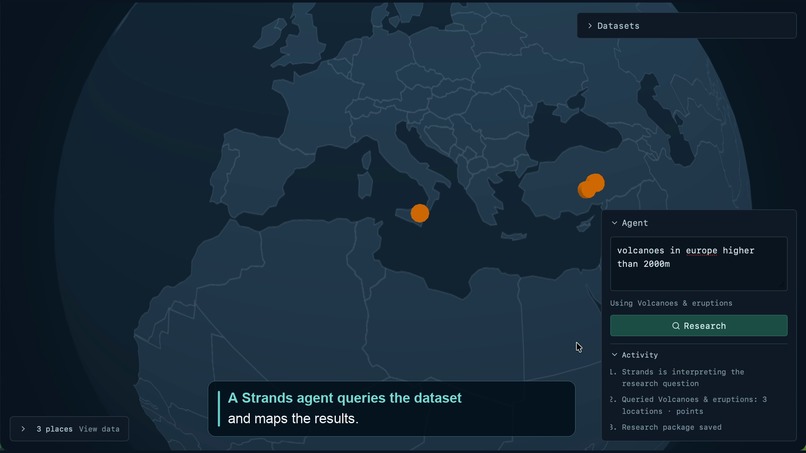This screenshot has height=453, width=806.
Task: Click 'Strands is interpreting the research question' entry
Action: 683,377
